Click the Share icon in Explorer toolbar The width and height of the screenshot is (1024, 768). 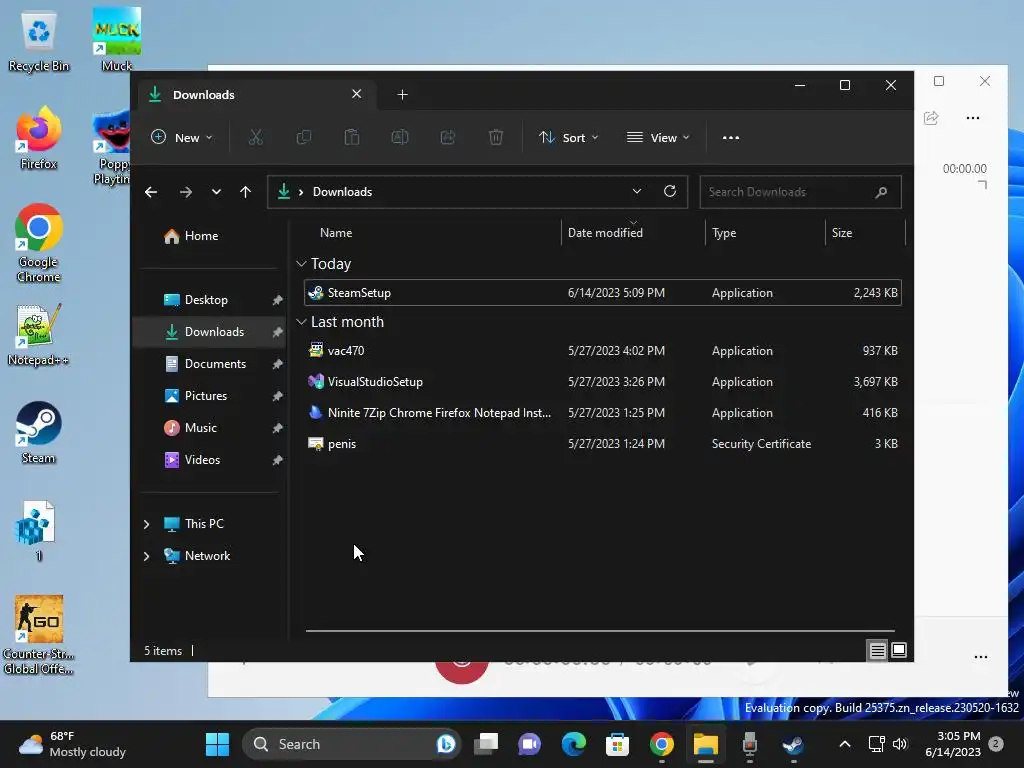(448, 137)
